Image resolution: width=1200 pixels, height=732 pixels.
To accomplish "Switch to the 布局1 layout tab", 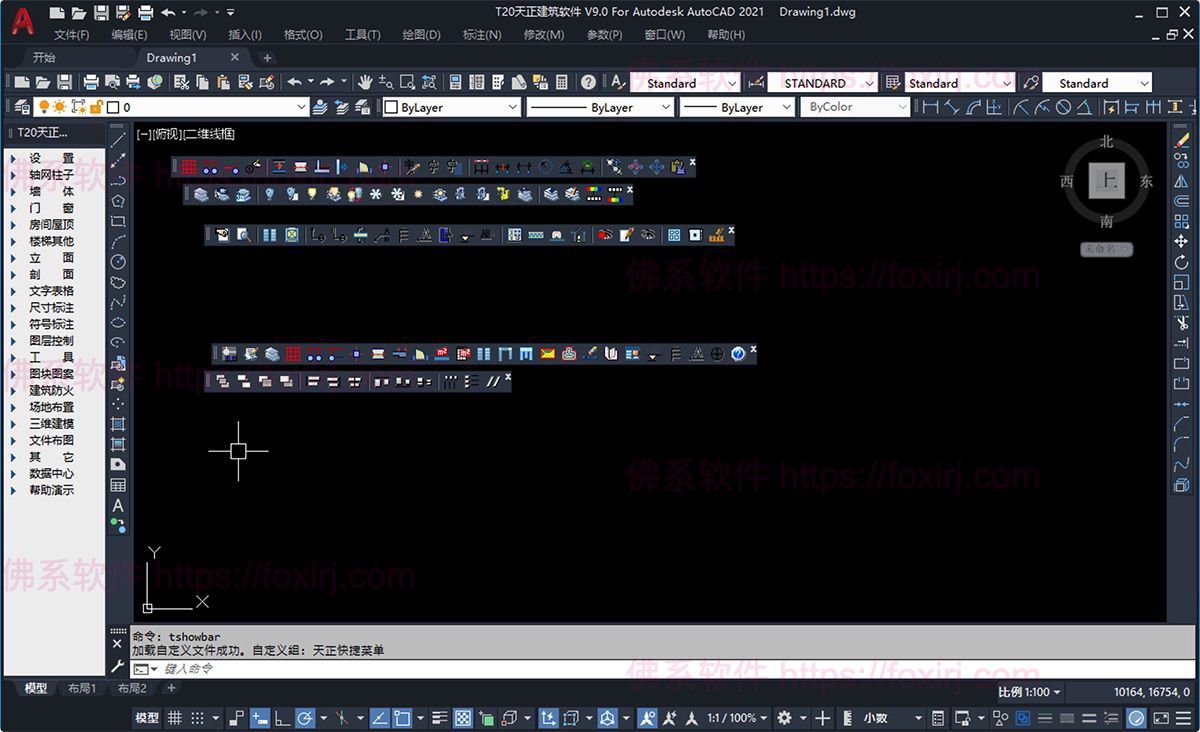I will 82,688.
